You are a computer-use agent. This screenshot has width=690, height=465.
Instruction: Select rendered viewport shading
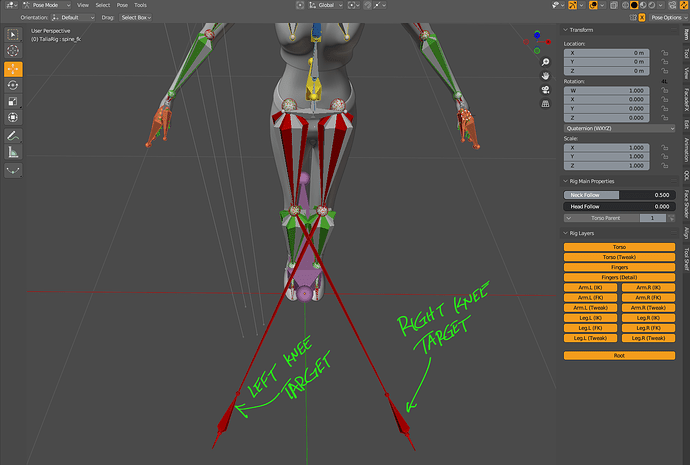[652, 5]
